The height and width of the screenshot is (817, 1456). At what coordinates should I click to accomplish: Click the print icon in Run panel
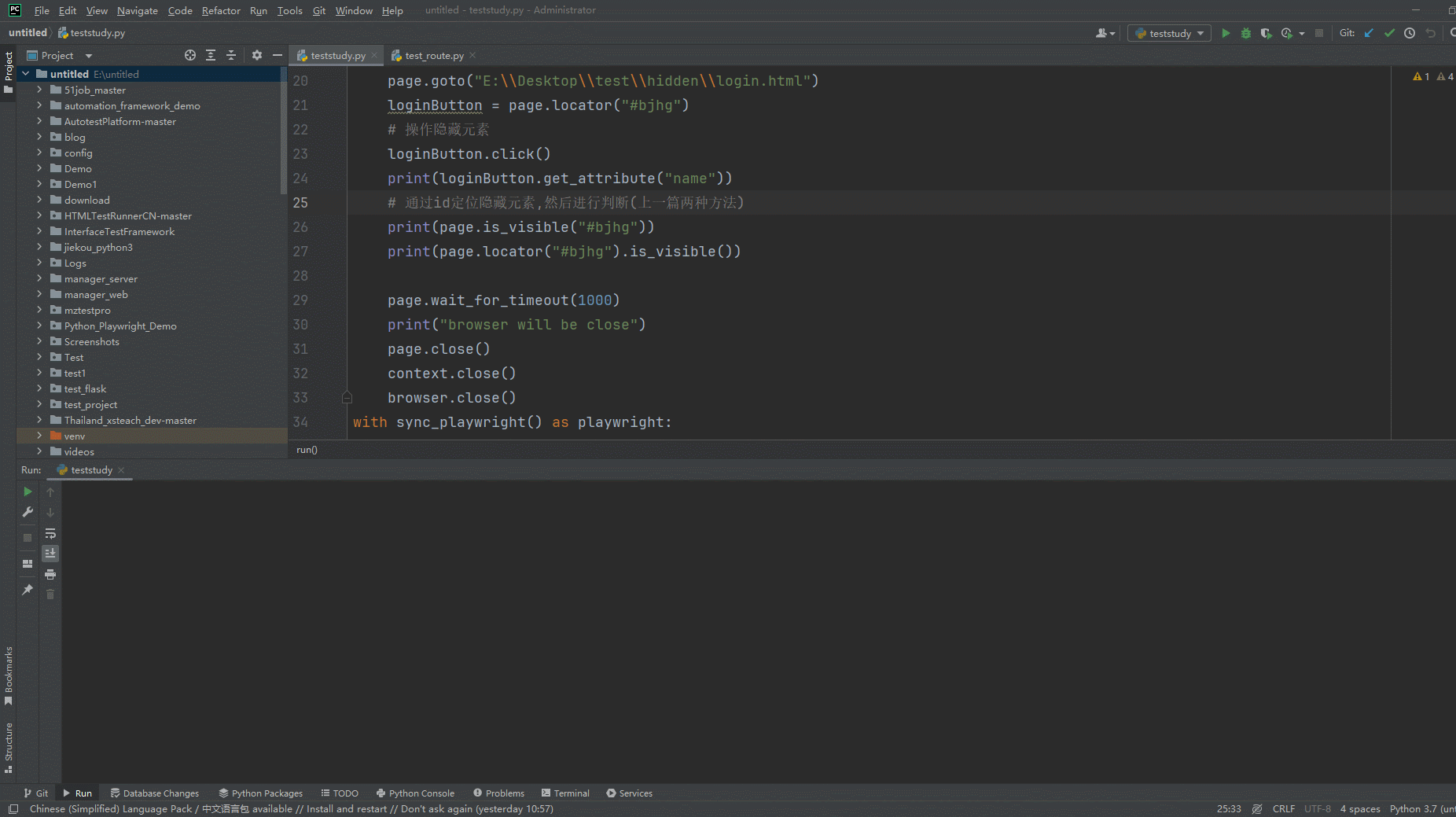coord(50,574)
